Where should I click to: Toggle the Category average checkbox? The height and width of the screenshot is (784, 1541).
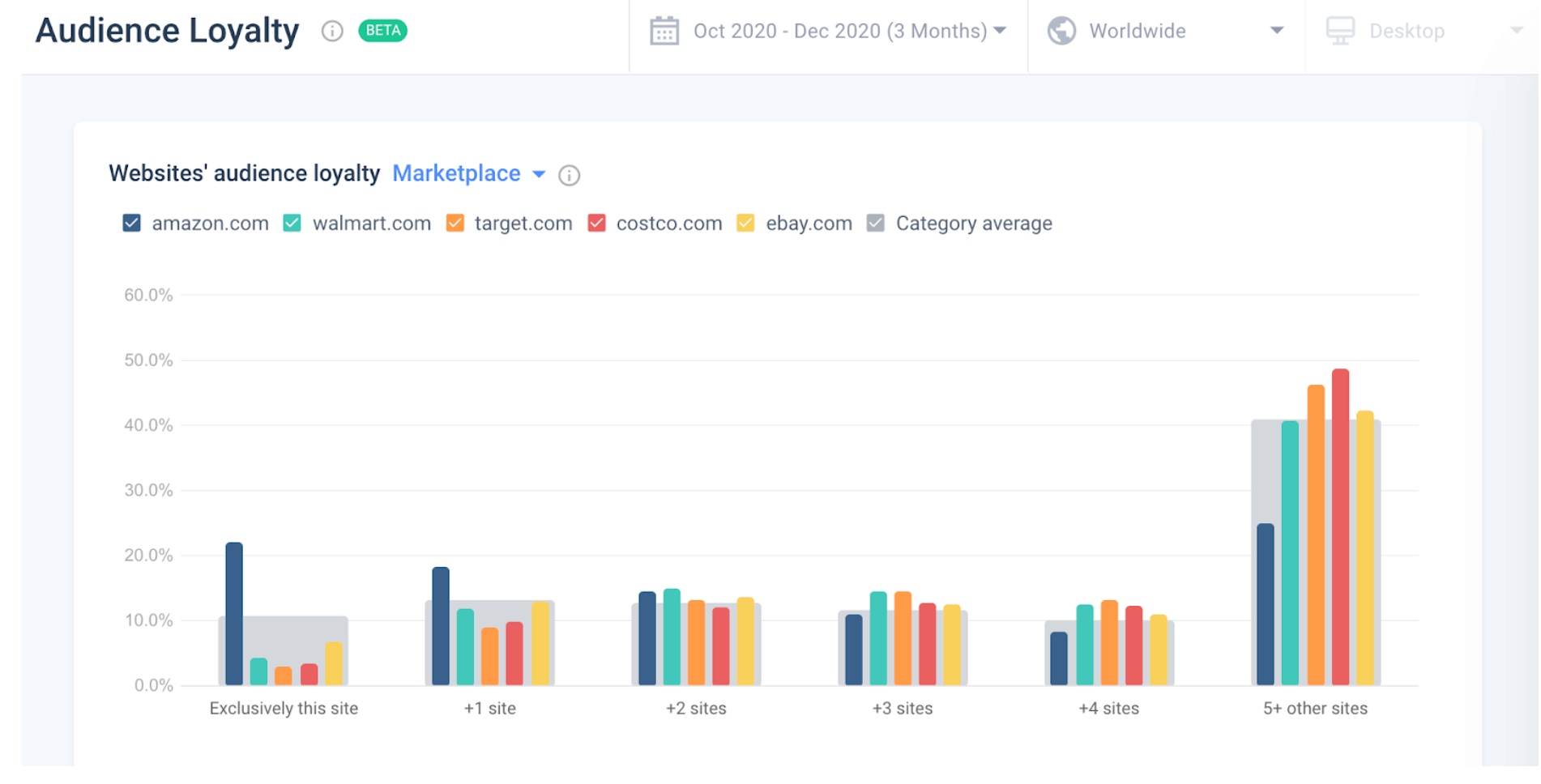click(875, 223)
